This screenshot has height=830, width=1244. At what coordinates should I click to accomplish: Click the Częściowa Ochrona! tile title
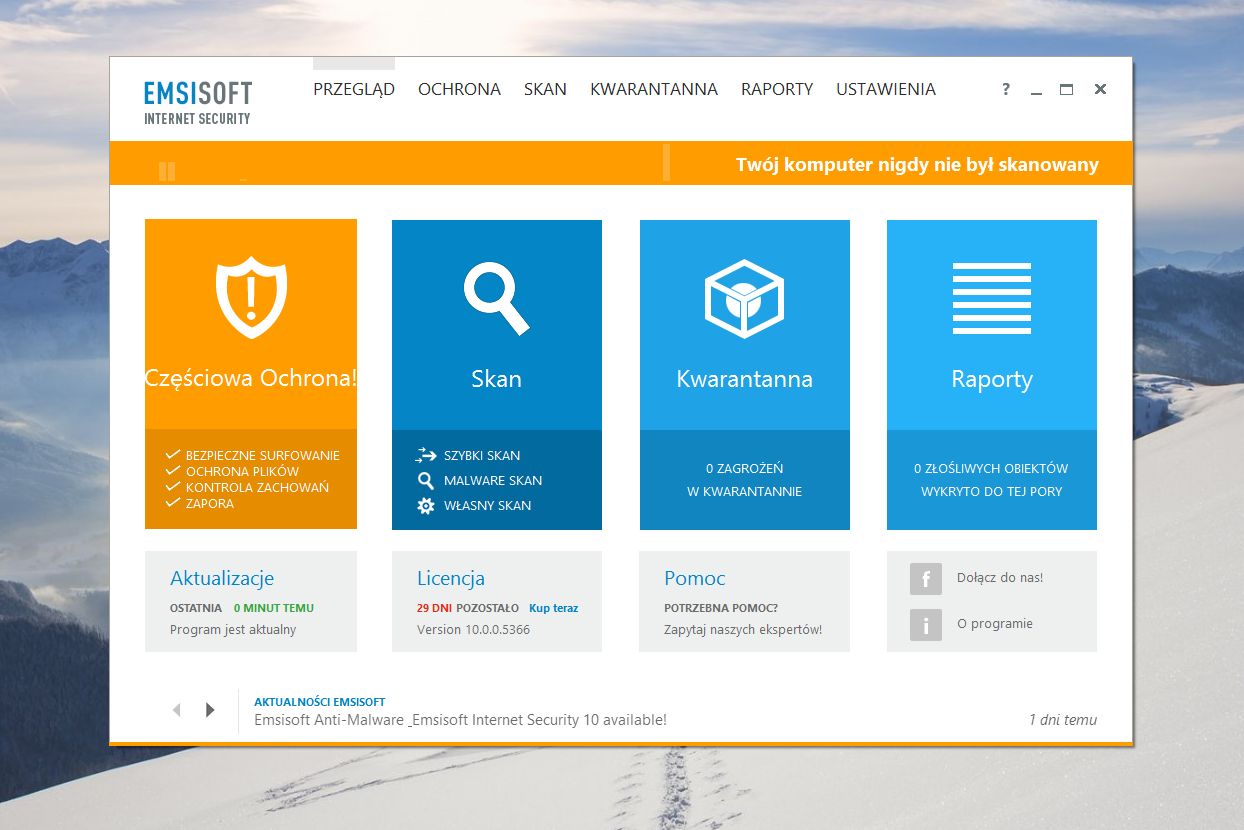[251, 379]
